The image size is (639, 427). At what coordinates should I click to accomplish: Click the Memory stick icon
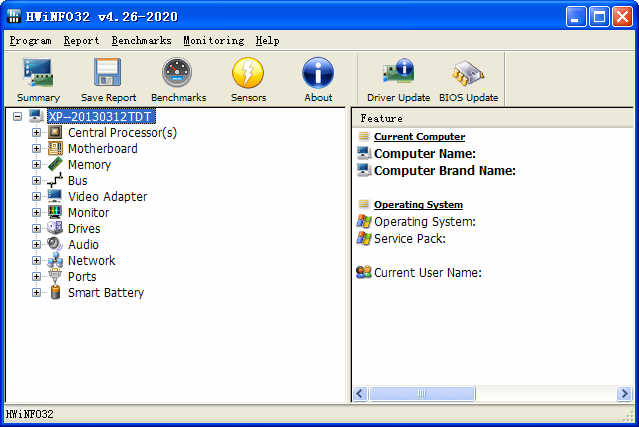pos(55,164)
